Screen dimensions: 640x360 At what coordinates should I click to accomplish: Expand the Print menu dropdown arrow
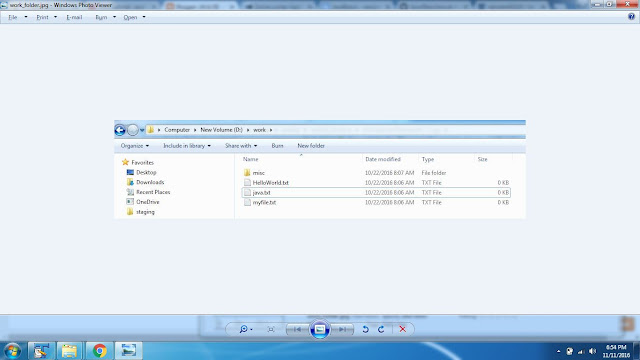tap(56, 17)
